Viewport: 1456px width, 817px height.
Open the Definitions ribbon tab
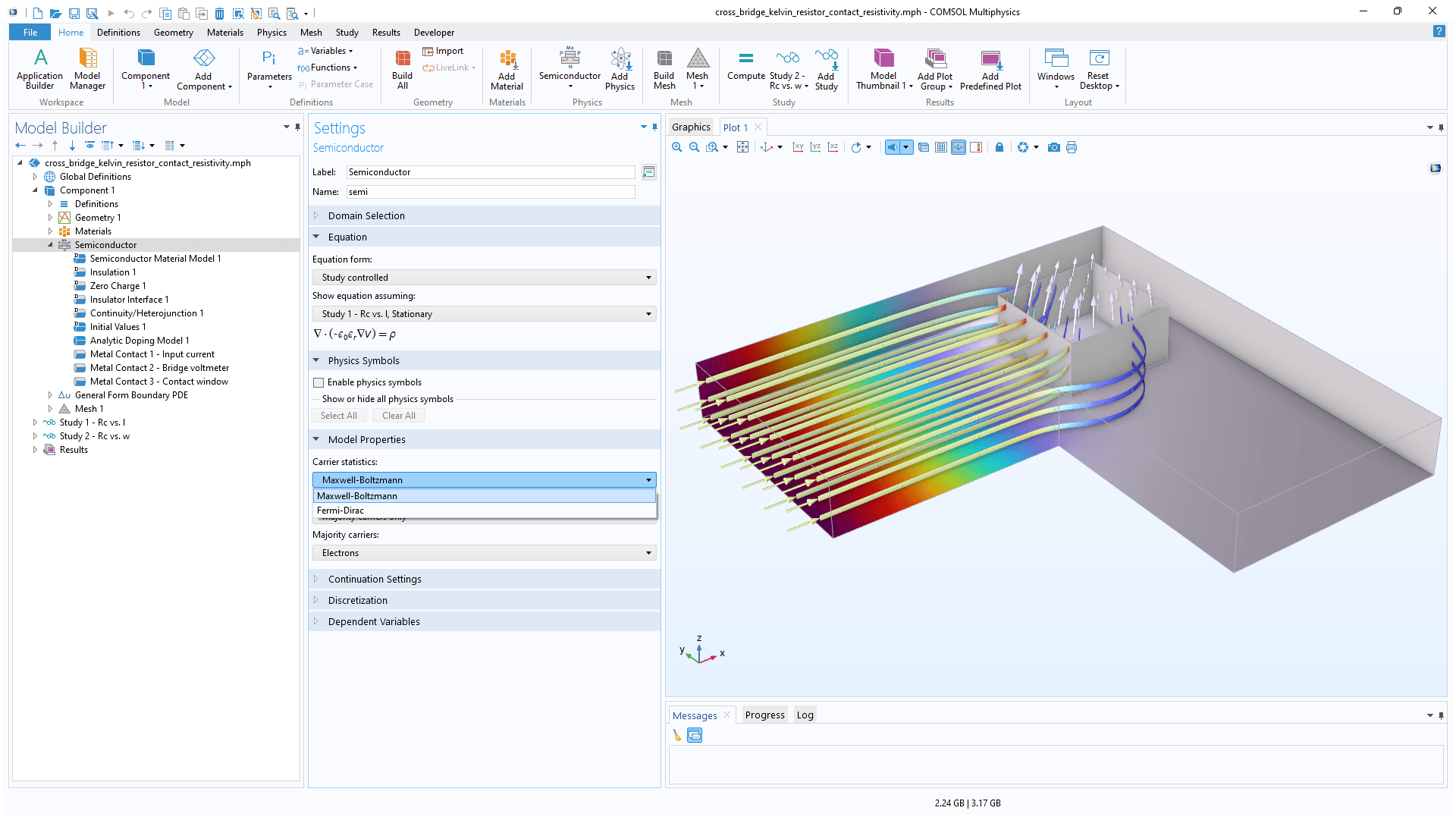tap(118, 33)
